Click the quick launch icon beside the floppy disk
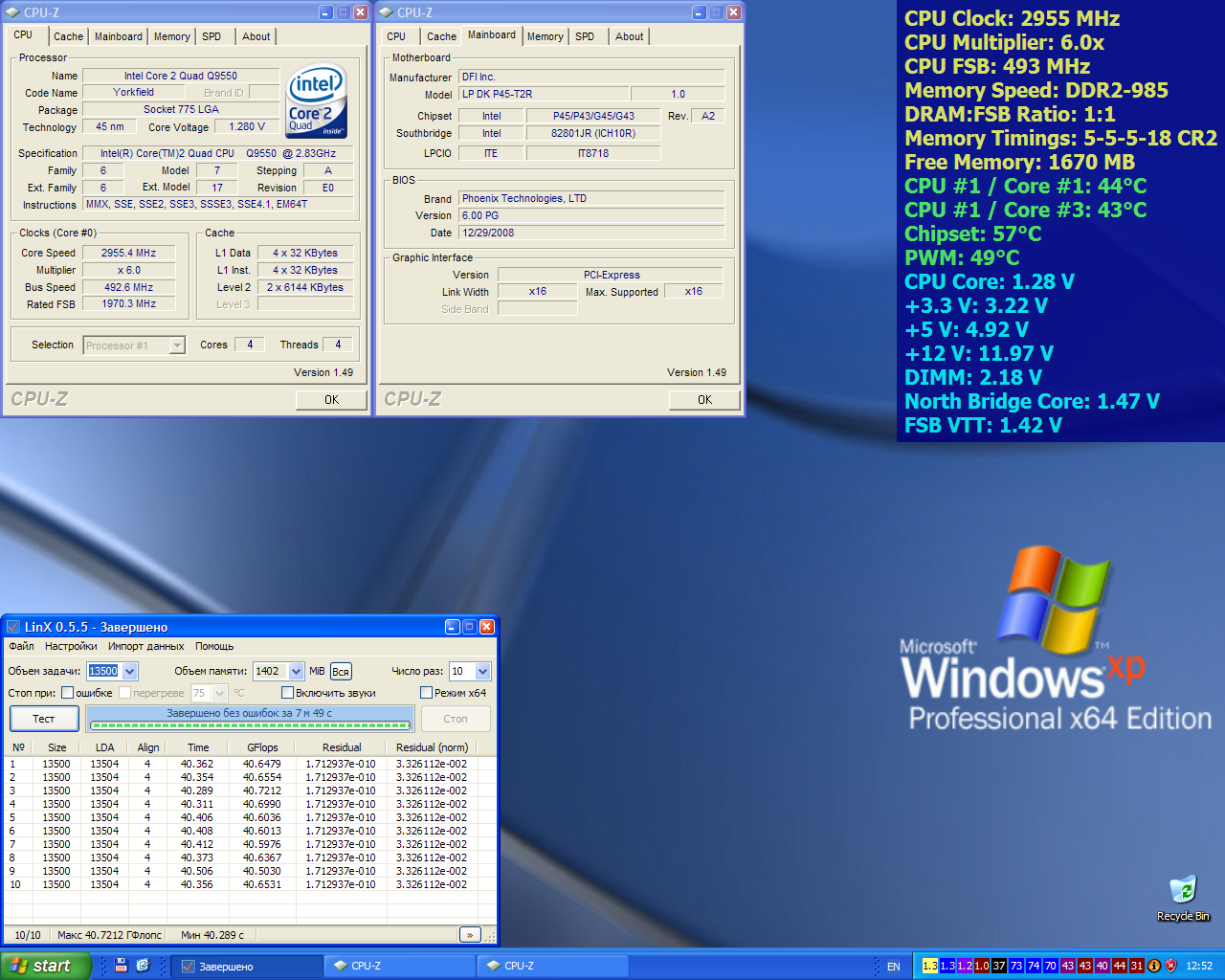 143,966
